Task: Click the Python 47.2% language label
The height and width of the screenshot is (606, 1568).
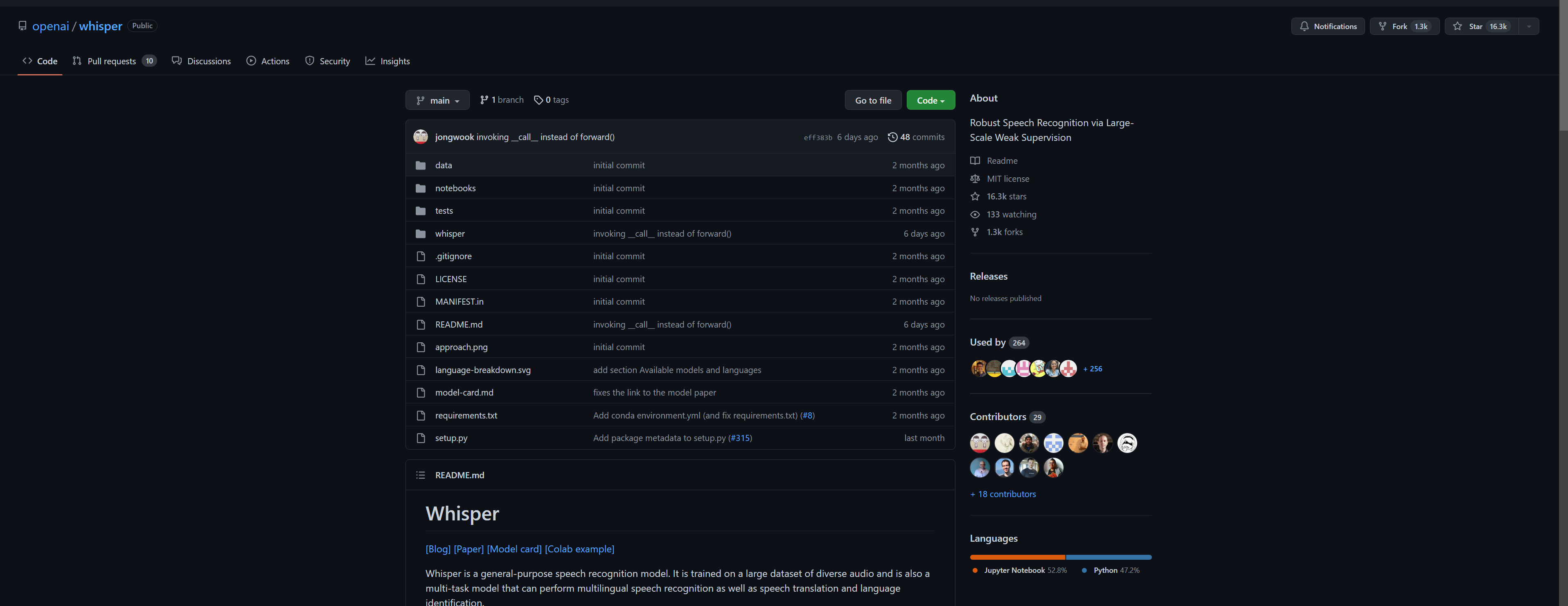Action: click(x=1111, y=570)
